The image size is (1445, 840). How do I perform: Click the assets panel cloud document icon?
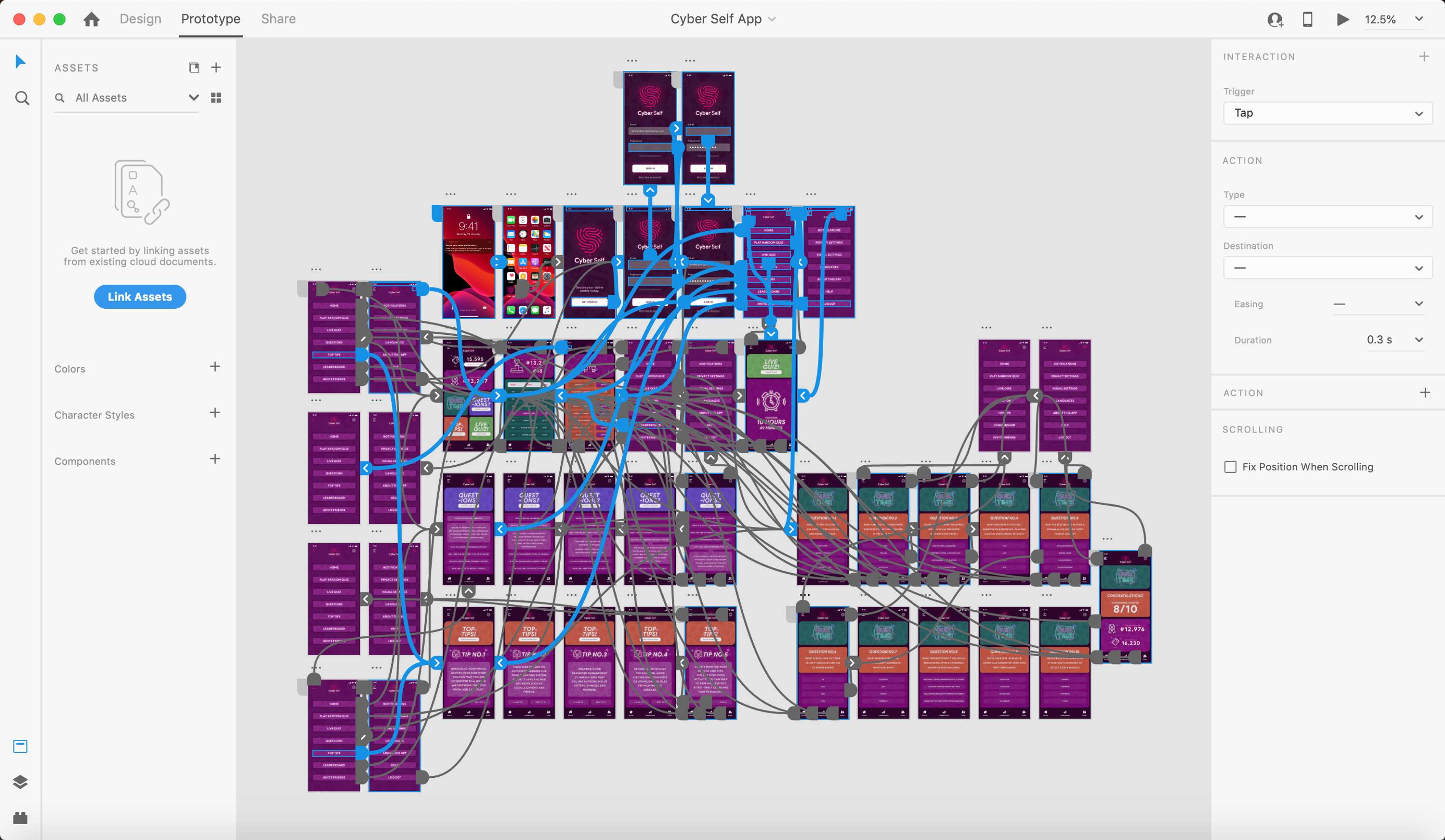tap(194, 67)
